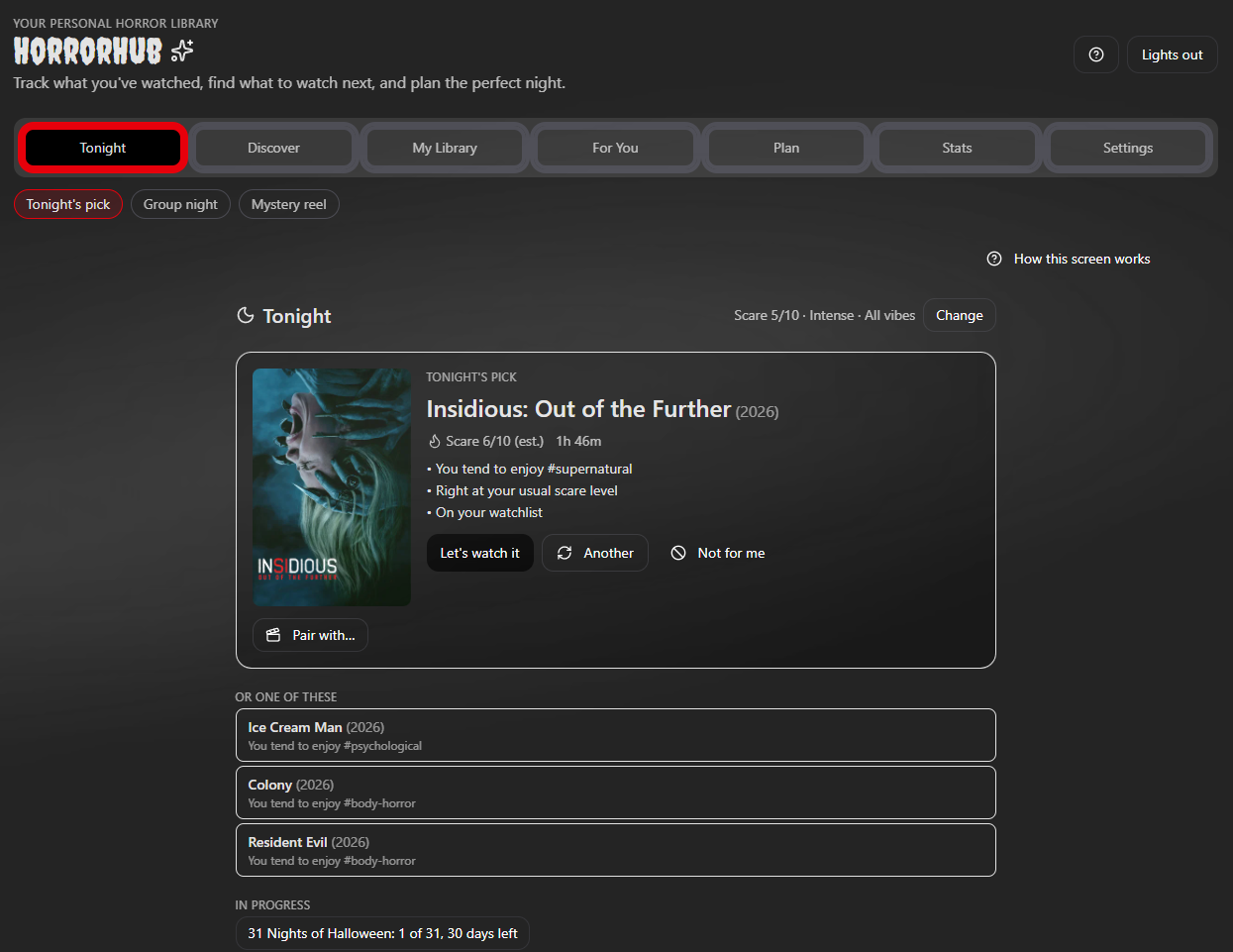The width and height of the screenshot is (1233, 952).
Task: Select the Group night chip
Action: pos(180,204)
